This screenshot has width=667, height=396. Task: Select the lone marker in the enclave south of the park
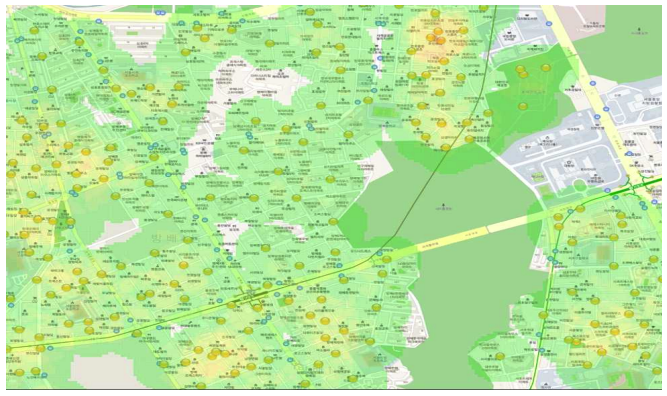[x=500, y=356]
